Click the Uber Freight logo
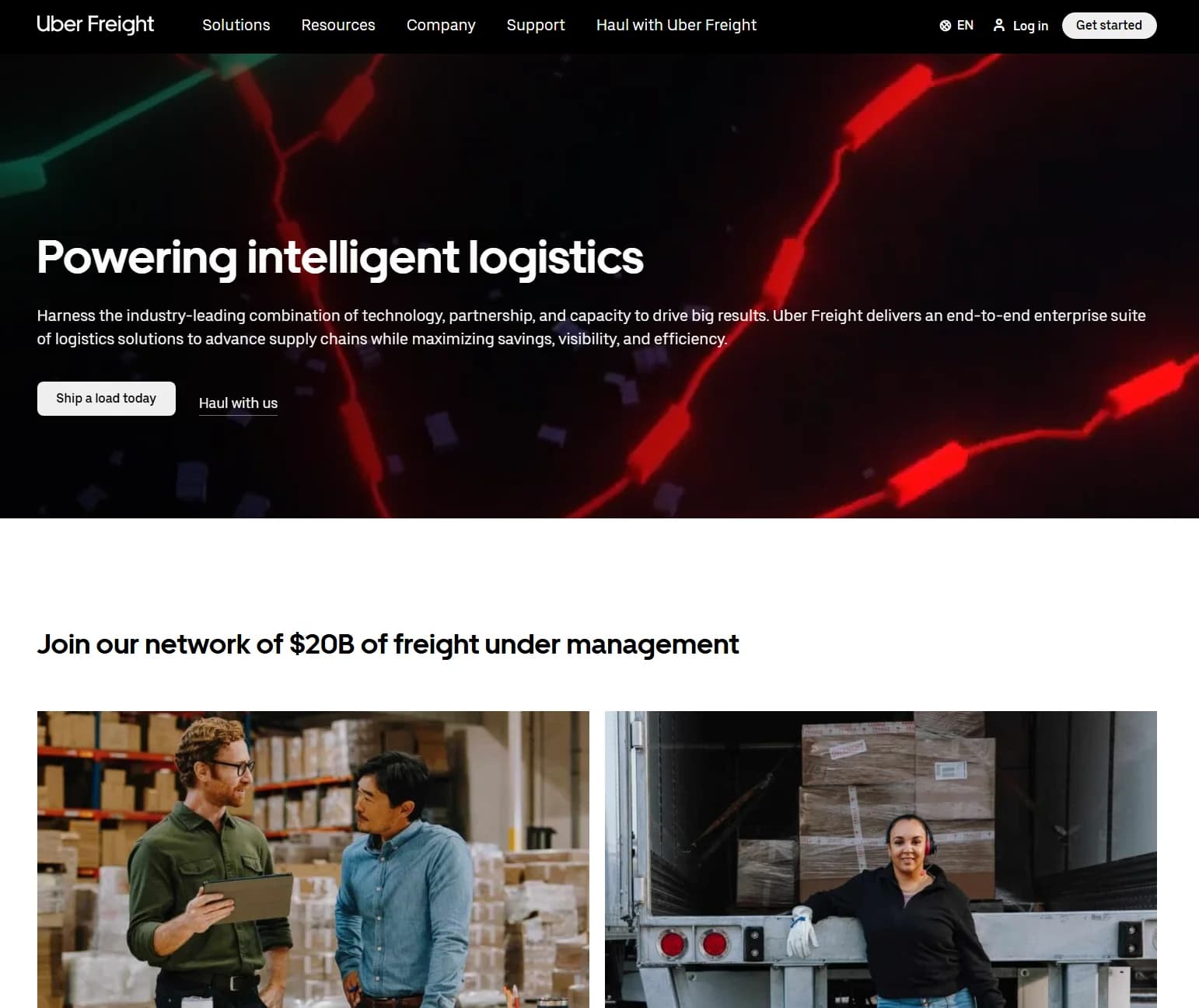This screenshot has height=1008, width=1199. click(95, 24)
